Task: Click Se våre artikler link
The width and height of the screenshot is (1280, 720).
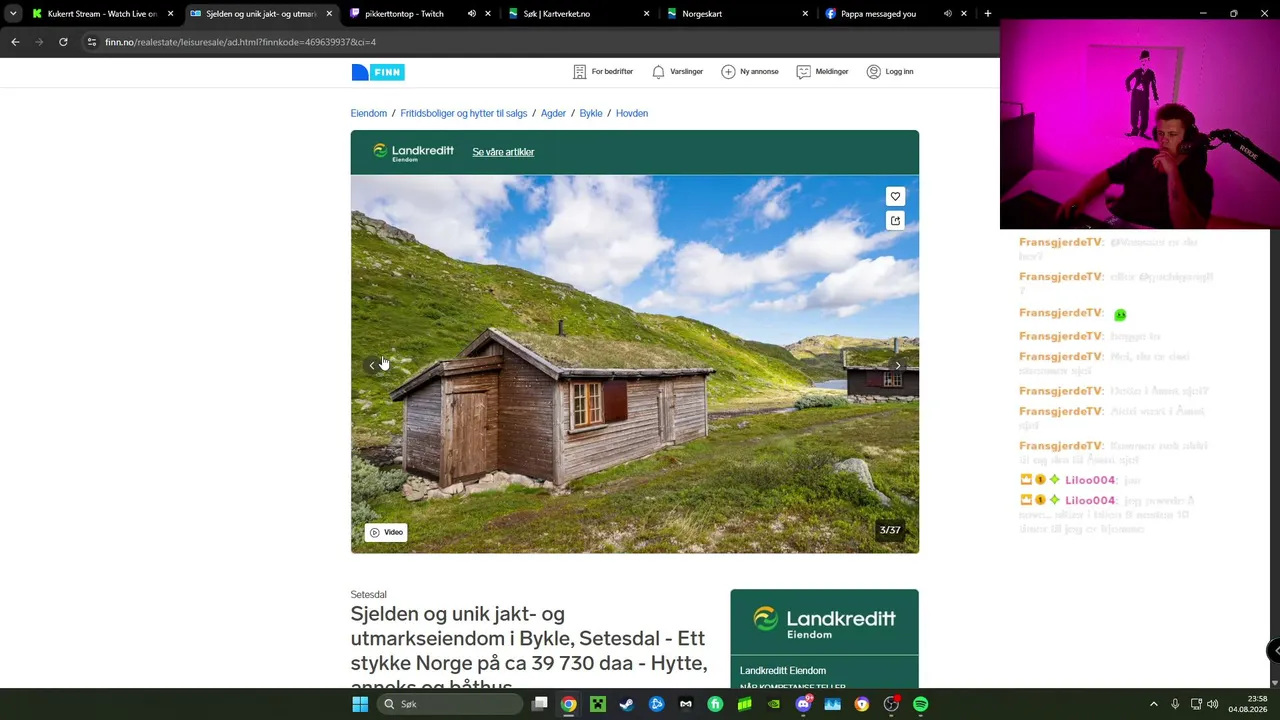Action: (503, 152)
